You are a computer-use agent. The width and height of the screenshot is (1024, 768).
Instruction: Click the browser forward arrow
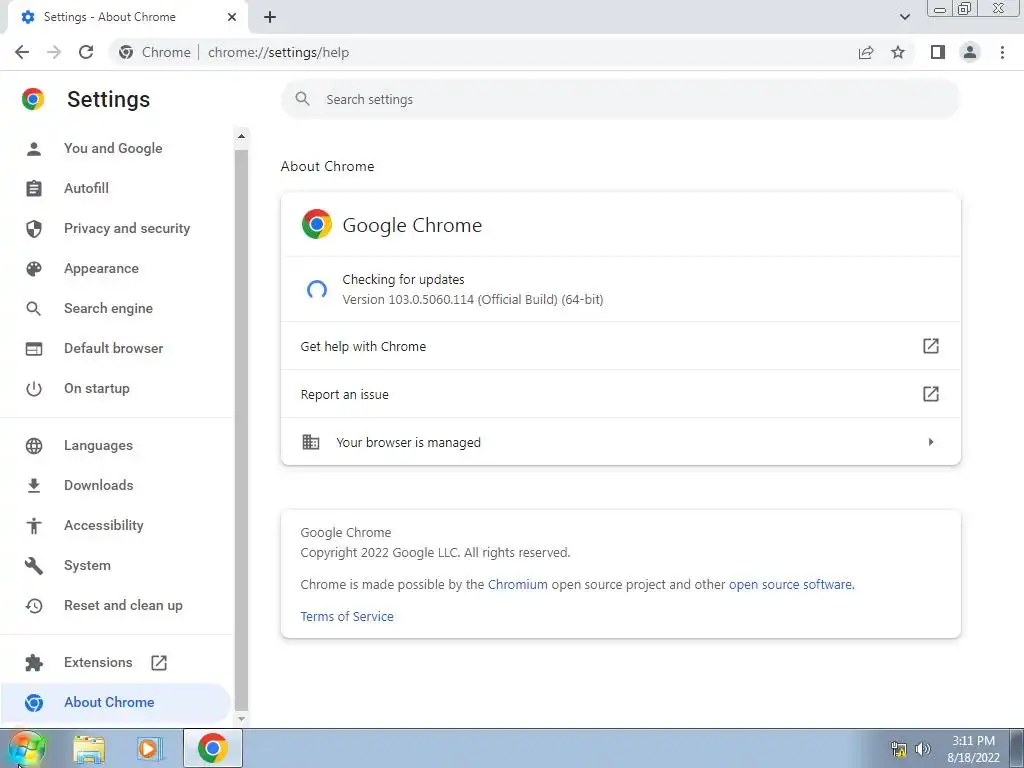pos(54,52)
